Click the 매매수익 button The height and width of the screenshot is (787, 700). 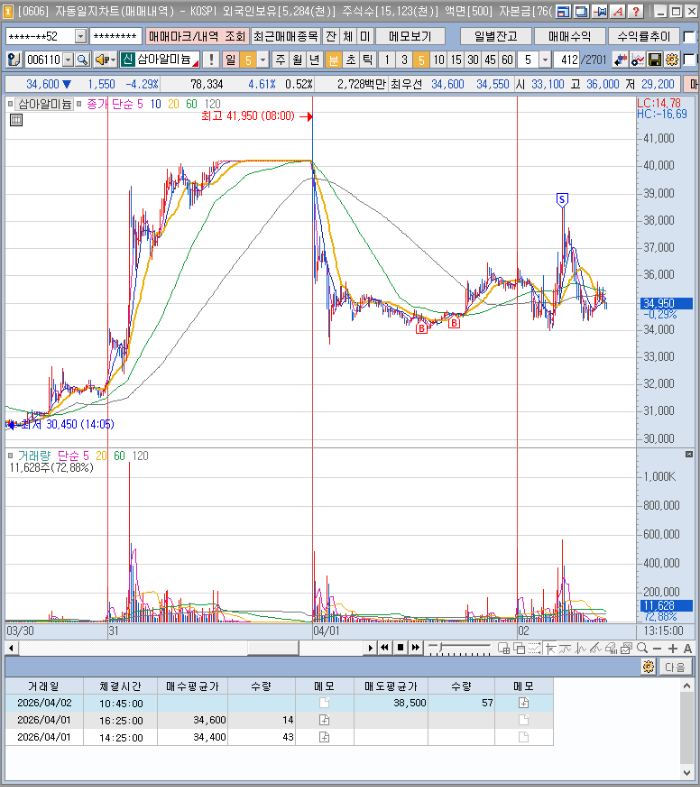569,37
